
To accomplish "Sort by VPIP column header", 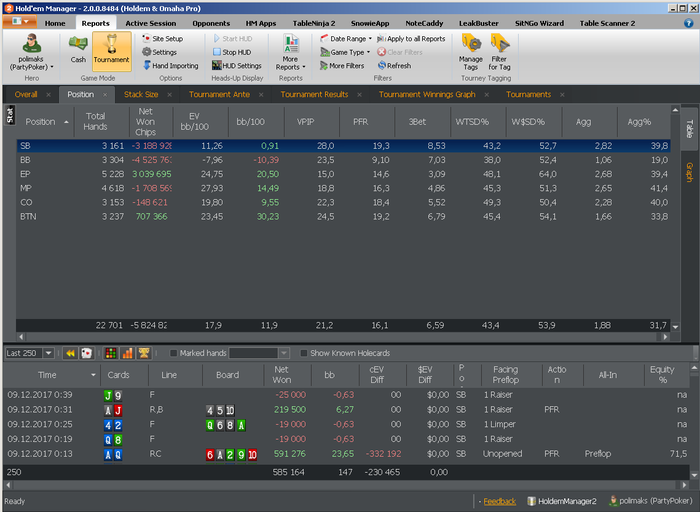I will [x=312, y=122].
